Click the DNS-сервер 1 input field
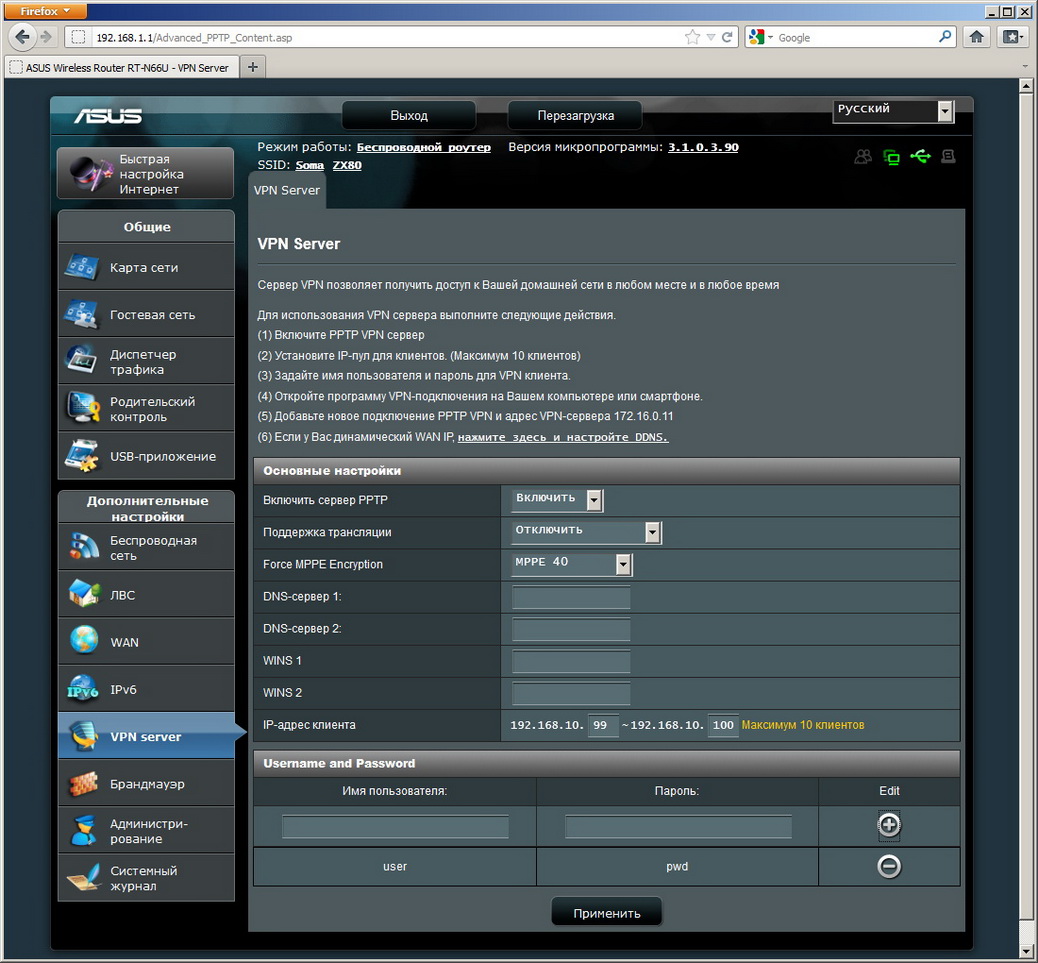The width and height of the screenshot is (1038, 963). pos(571,598)
